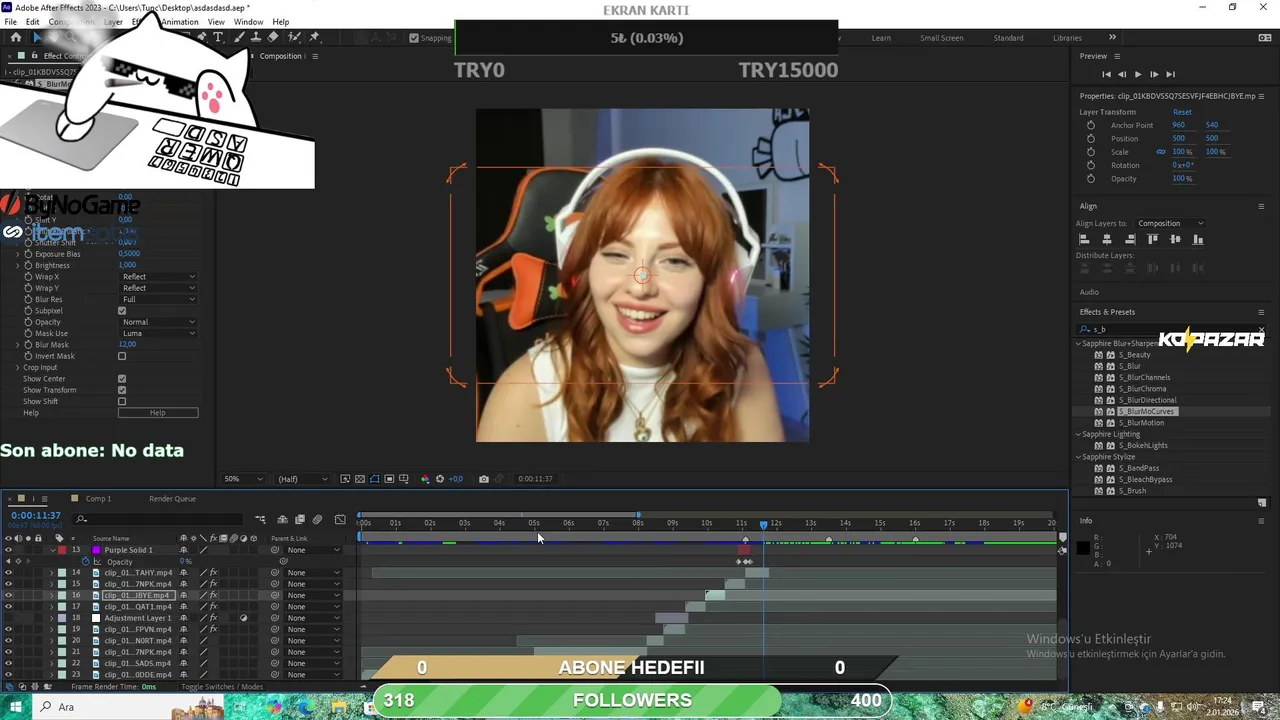
Task: Click the Help button in effect controls
Action: [158, 413]
